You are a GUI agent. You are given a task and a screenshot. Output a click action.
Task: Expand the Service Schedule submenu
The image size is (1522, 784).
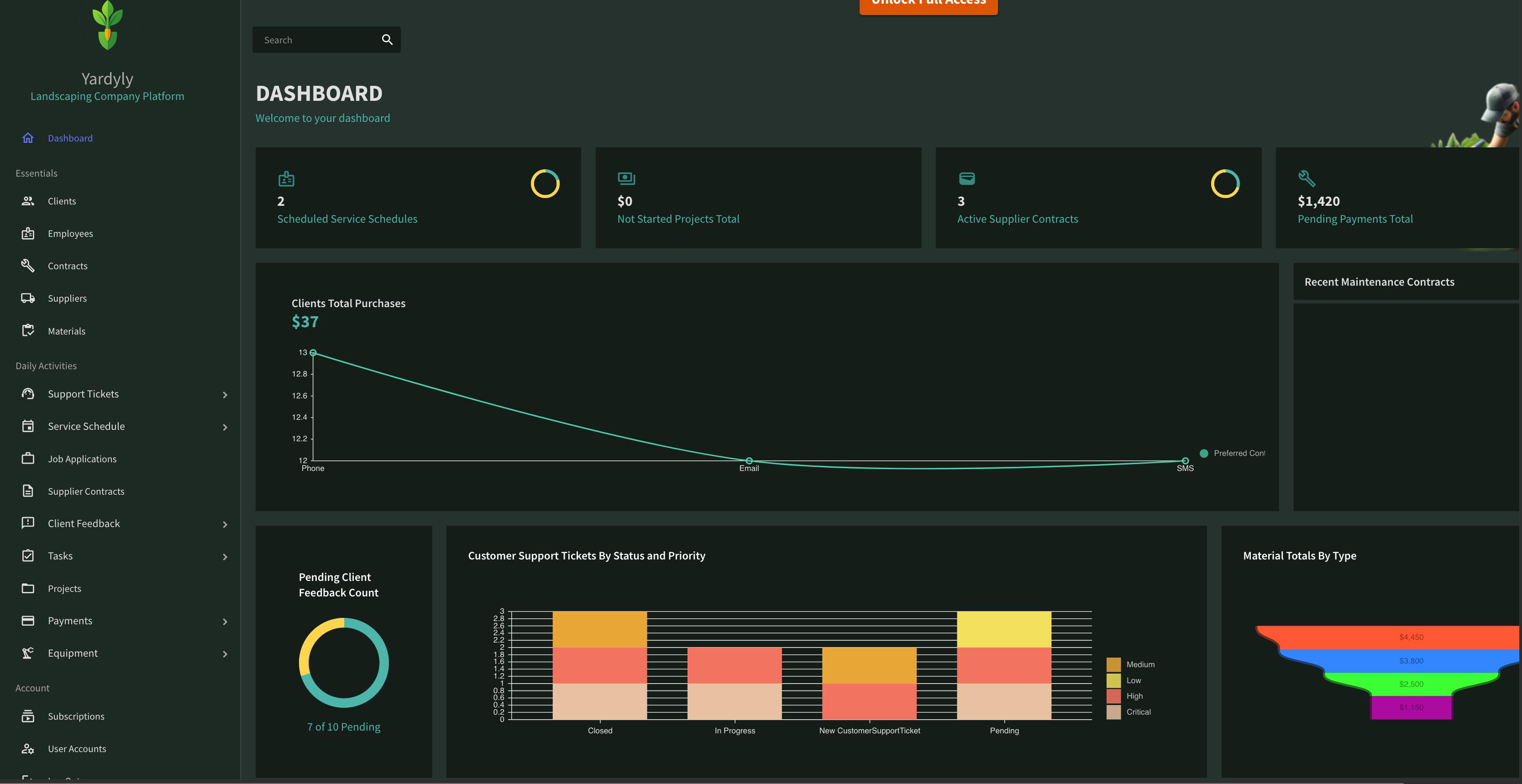225,427
